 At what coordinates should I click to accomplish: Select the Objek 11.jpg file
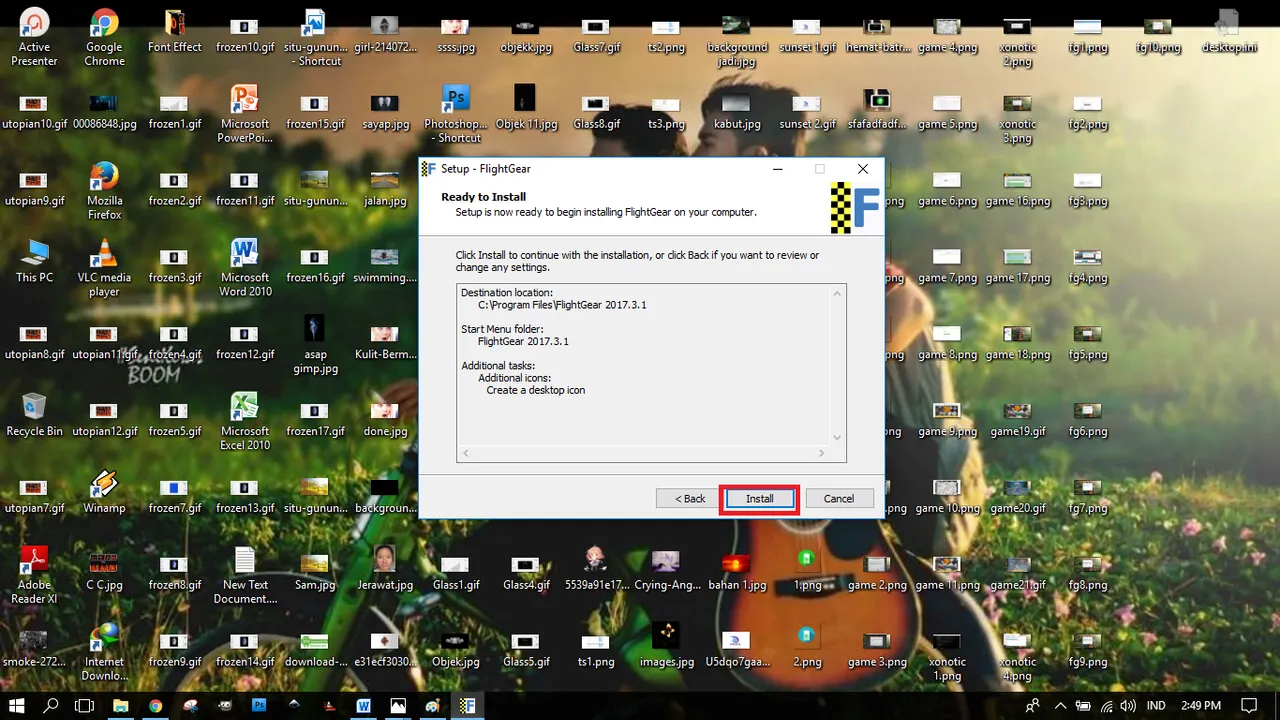click(x=525, y=109)
